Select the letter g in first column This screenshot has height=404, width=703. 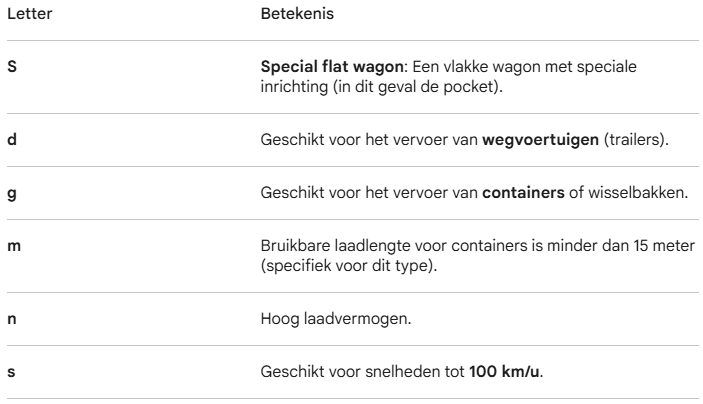[12, 192]
